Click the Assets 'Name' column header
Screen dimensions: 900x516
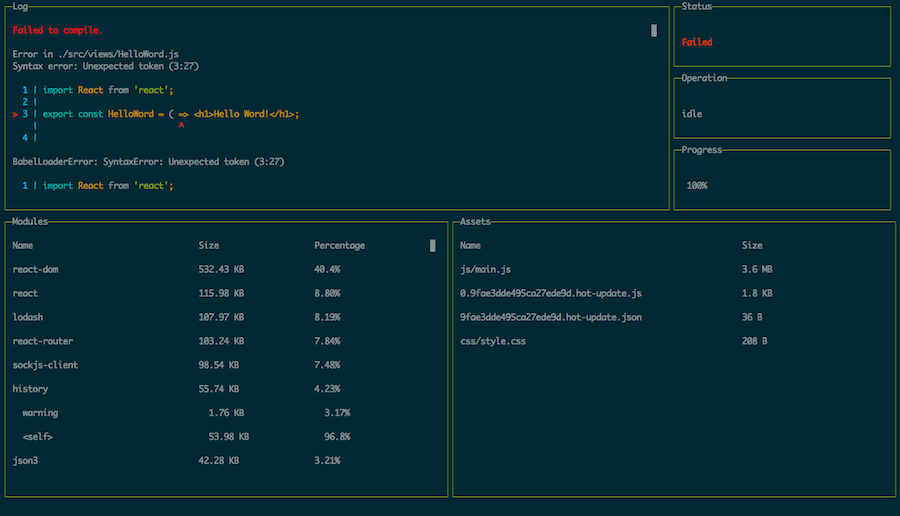click(x=470, y=246)
